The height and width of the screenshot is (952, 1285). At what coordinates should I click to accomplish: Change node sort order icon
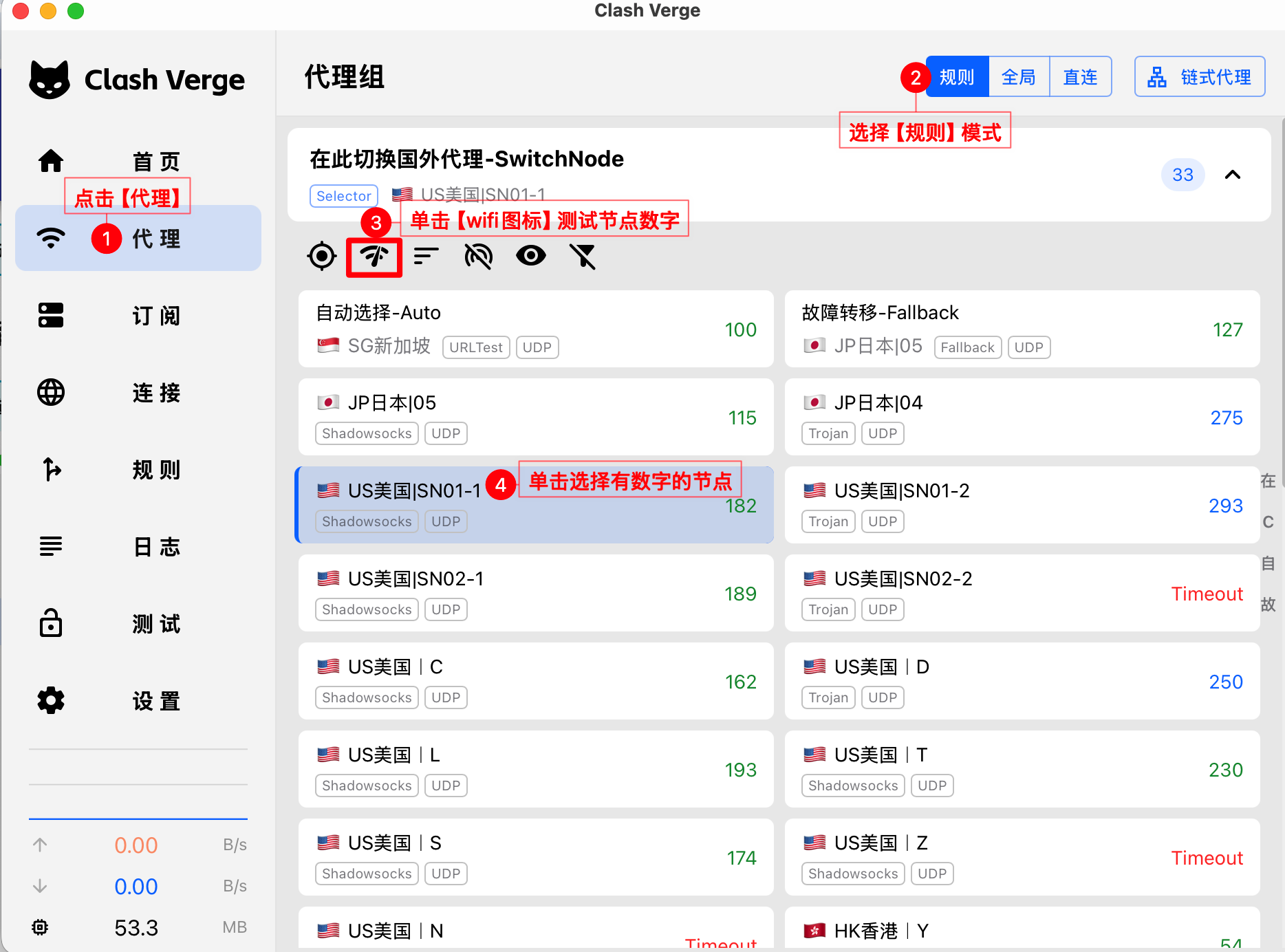point(426,257)
